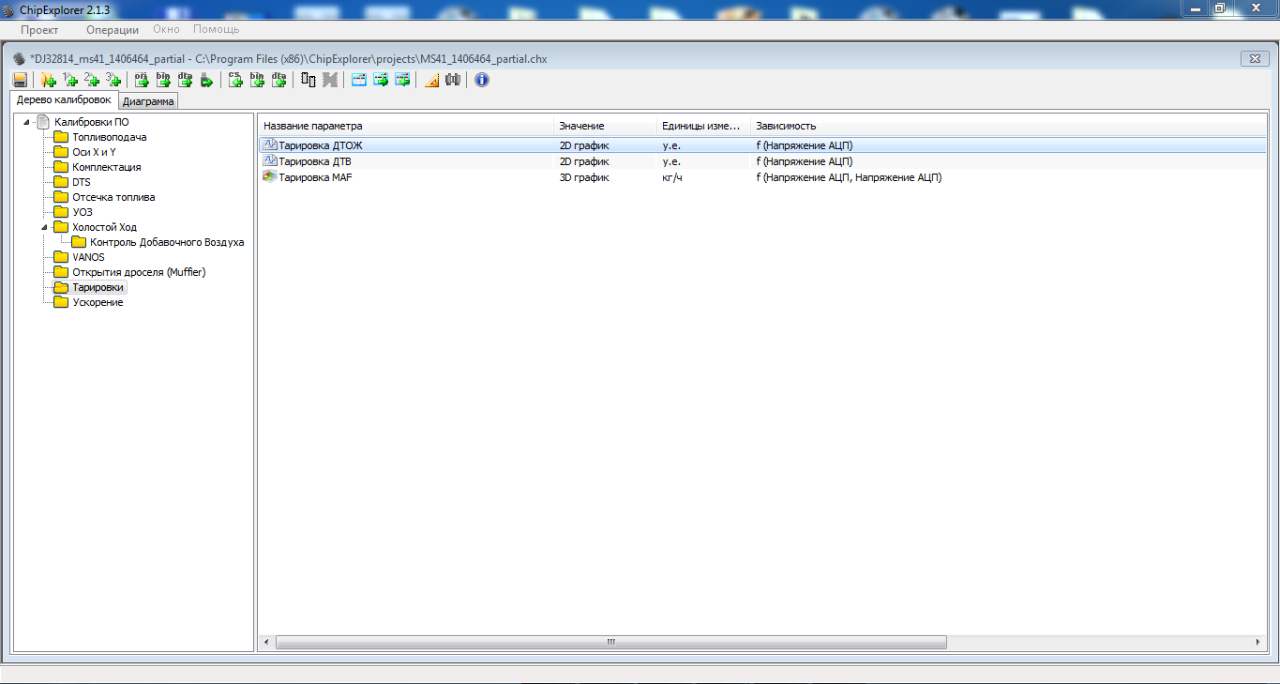The width and height of the screenshot is (1280, 684).
Task: Select the Тарировка ДТВ parameter row
Action: (314, 161)
